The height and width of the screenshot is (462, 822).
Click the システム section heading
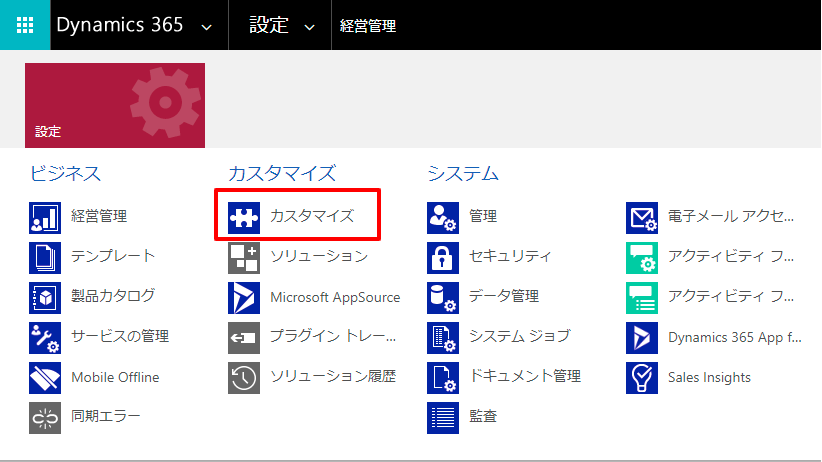coord(463,174)
